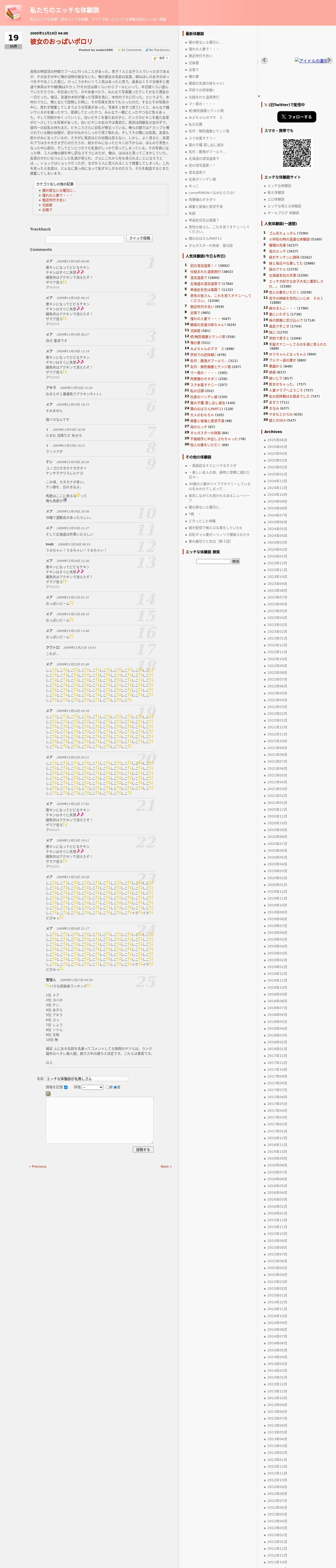Image resolution: width=336 pixels, height=1568 pixels.
Task: Go to Next » post
Action: pos(166,1166)
